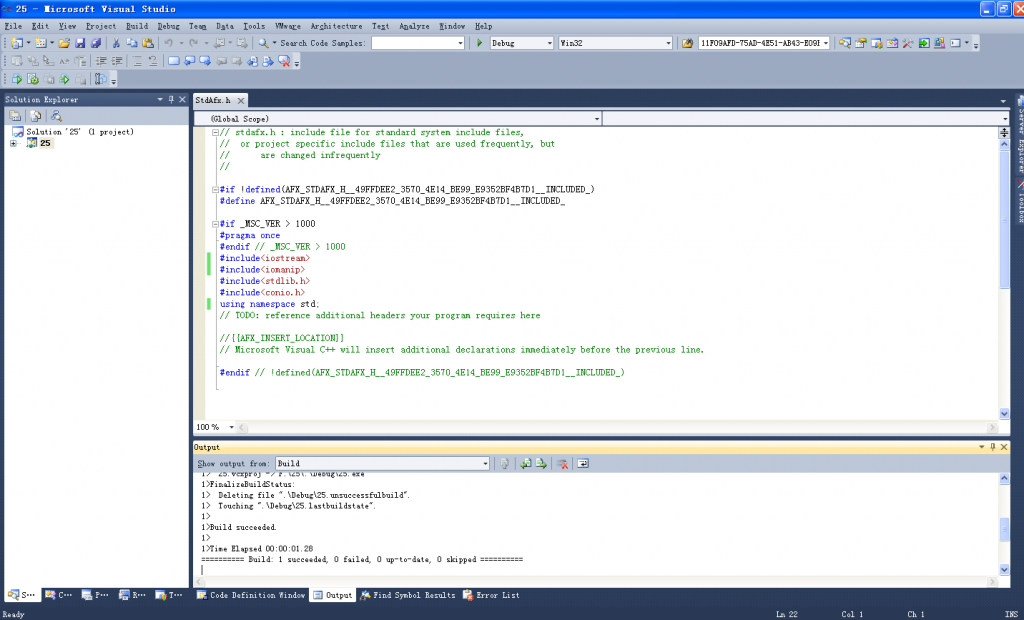Expand the 25 project node in Solution Explorer
Image resolution: width=1024 pixels, height=620 pixels.
point(13,143)
